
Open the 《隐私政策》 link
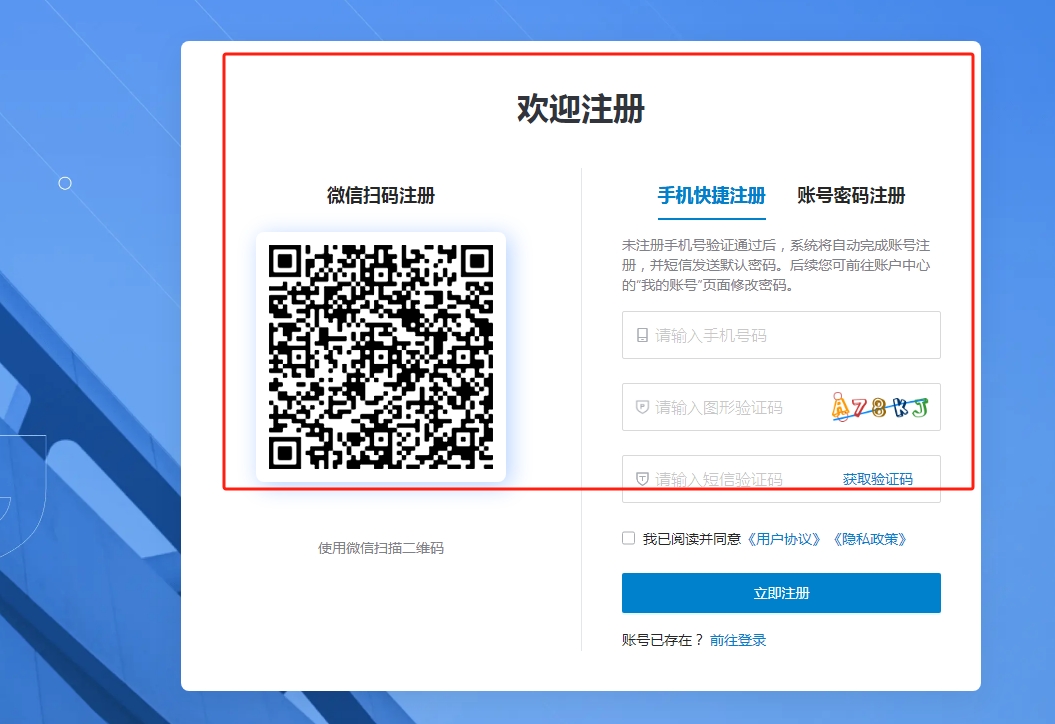pyautogui.click(x=869, y=539)
